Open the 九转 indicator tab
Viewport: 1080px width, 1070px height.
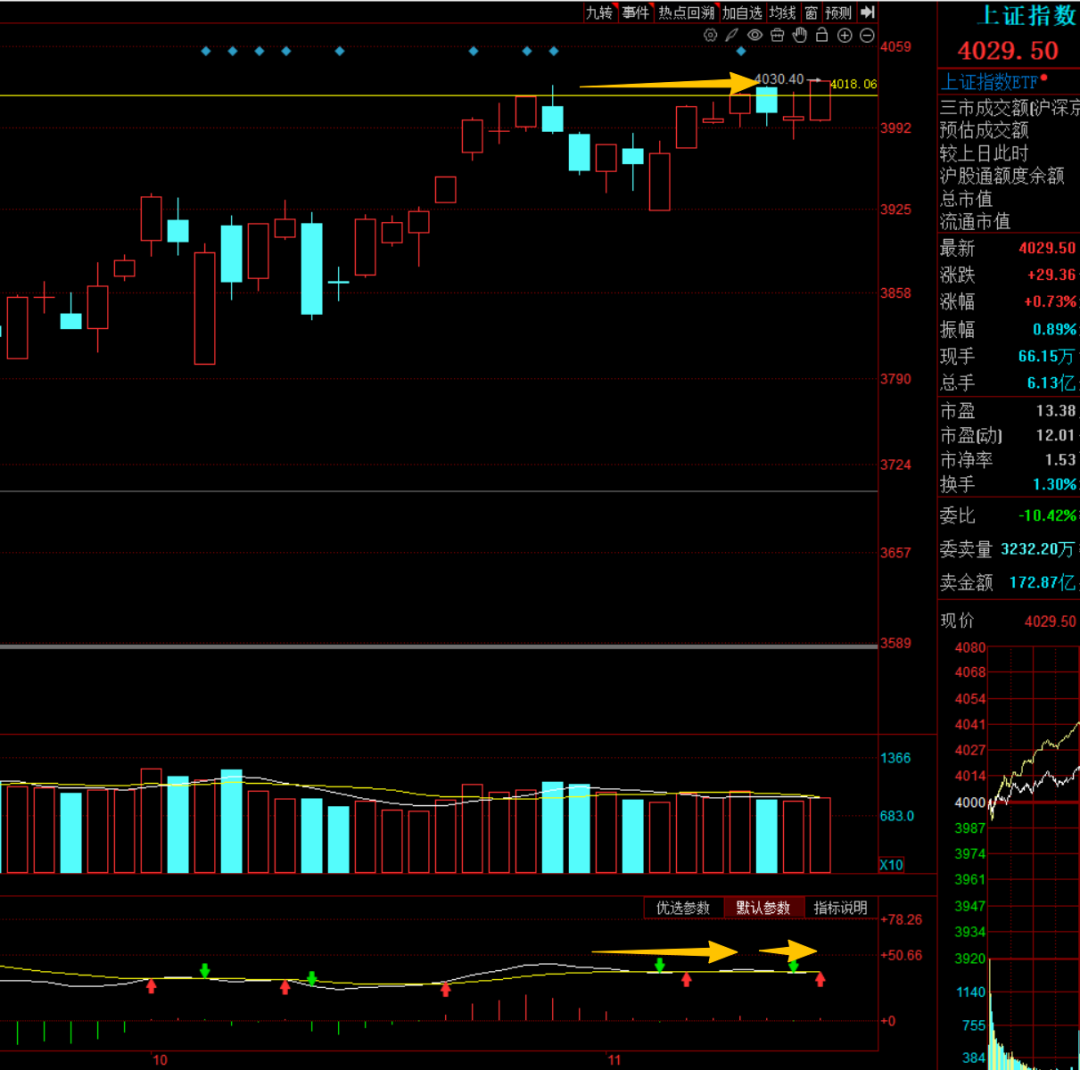pos(599,12)
